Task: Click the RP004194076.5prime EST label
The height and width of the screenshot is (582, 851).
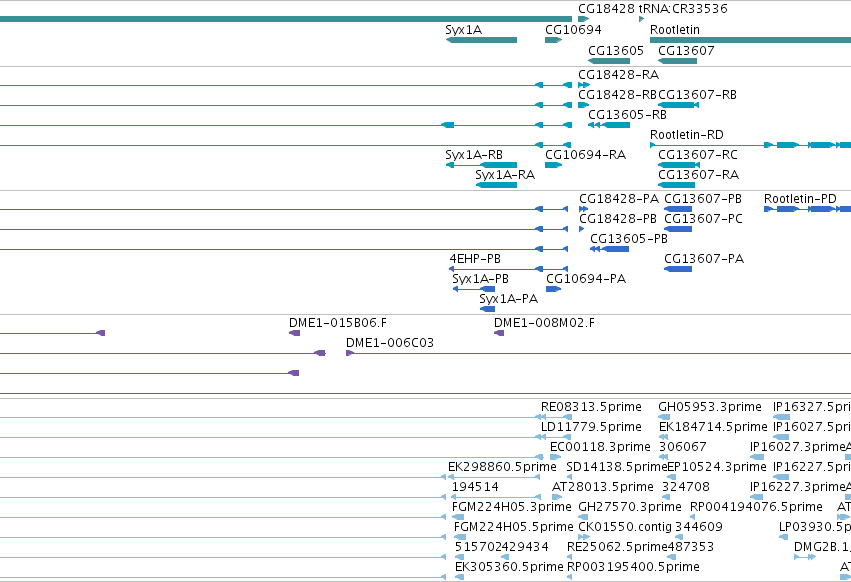Action: pos(757,508)
